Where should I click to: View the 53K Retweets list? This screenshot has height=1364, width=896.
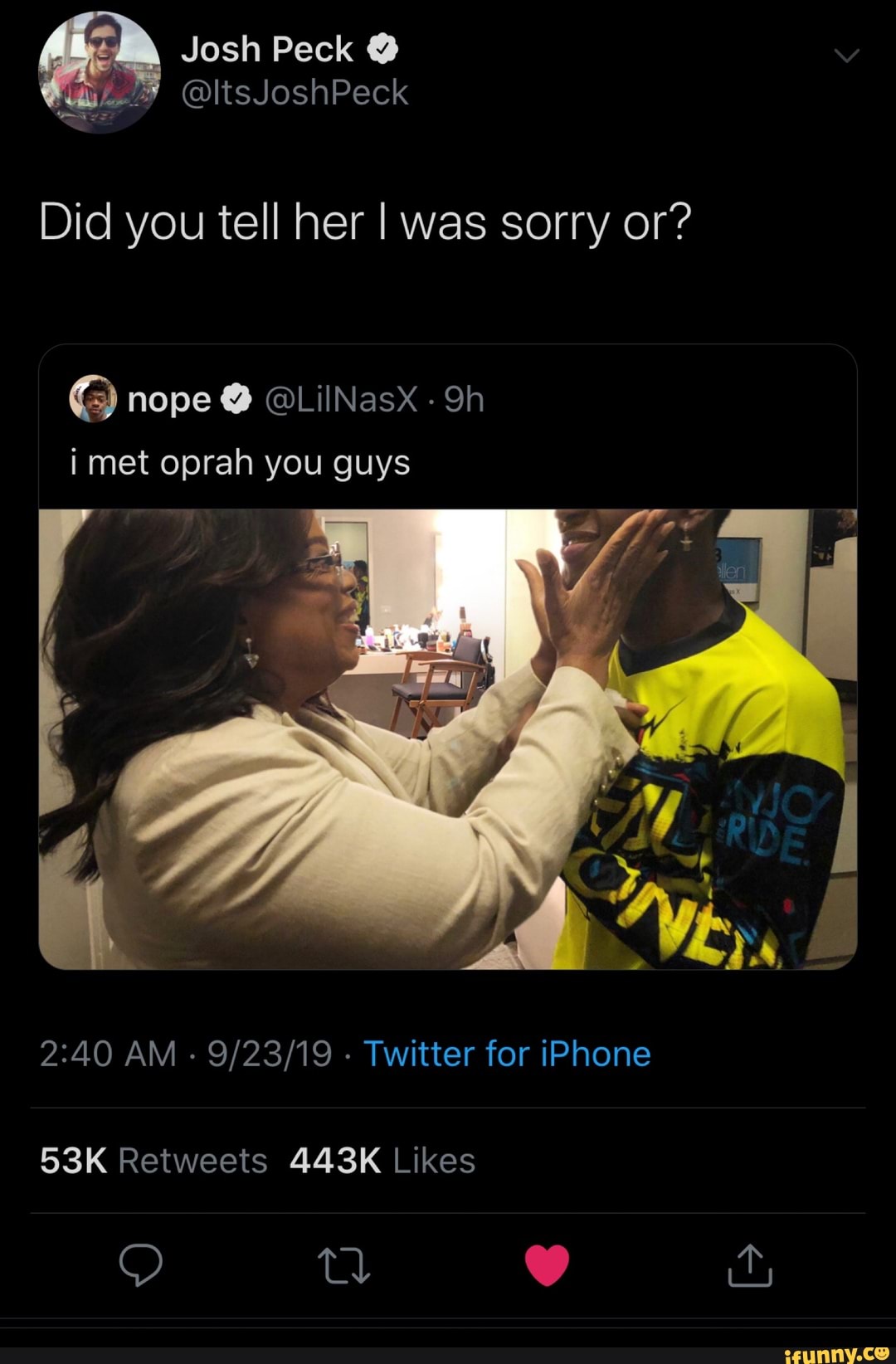(x=153, y=1161)
